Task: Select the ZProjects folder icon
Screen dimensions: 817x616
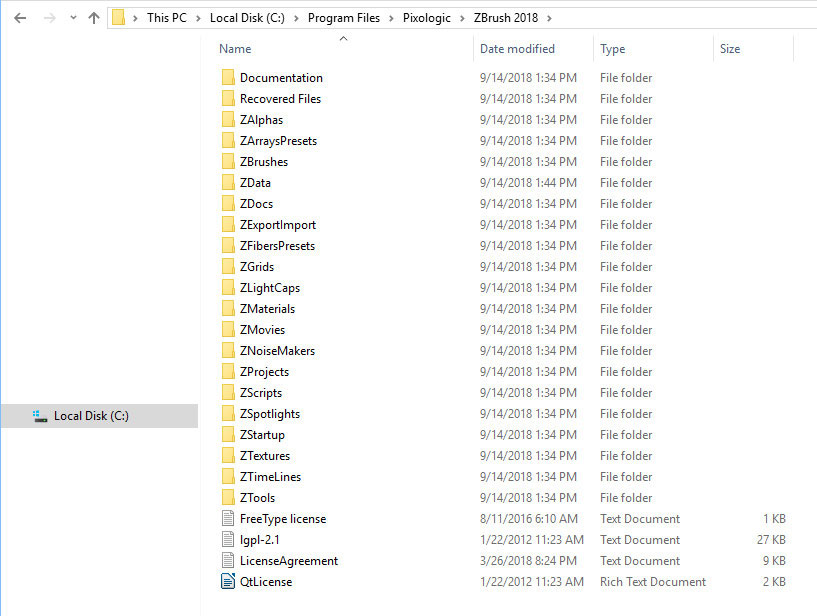Action: (x=228, y=372)
